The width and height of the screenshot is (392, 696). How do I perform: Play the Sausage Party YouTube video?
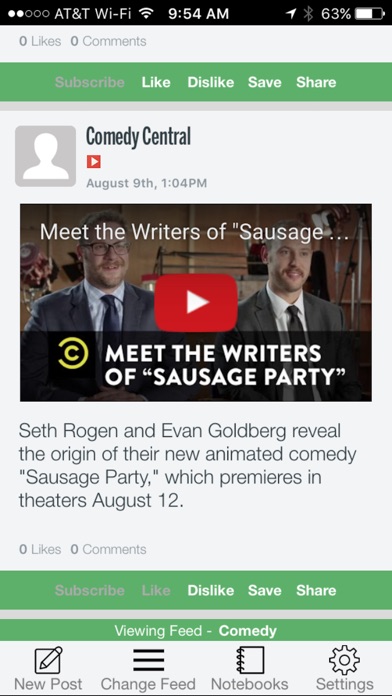point(196,302)
